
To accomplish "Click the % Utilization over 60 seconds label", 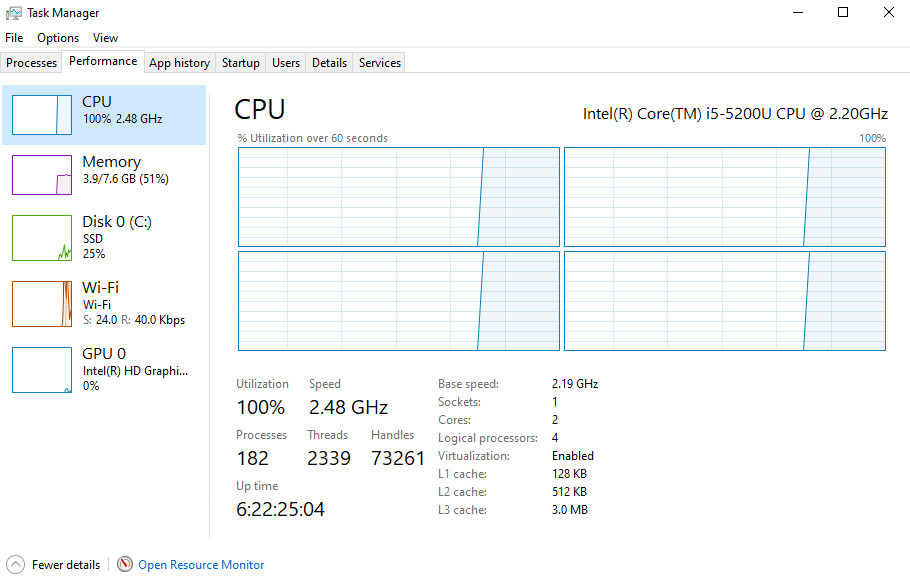I will (312, 138).
